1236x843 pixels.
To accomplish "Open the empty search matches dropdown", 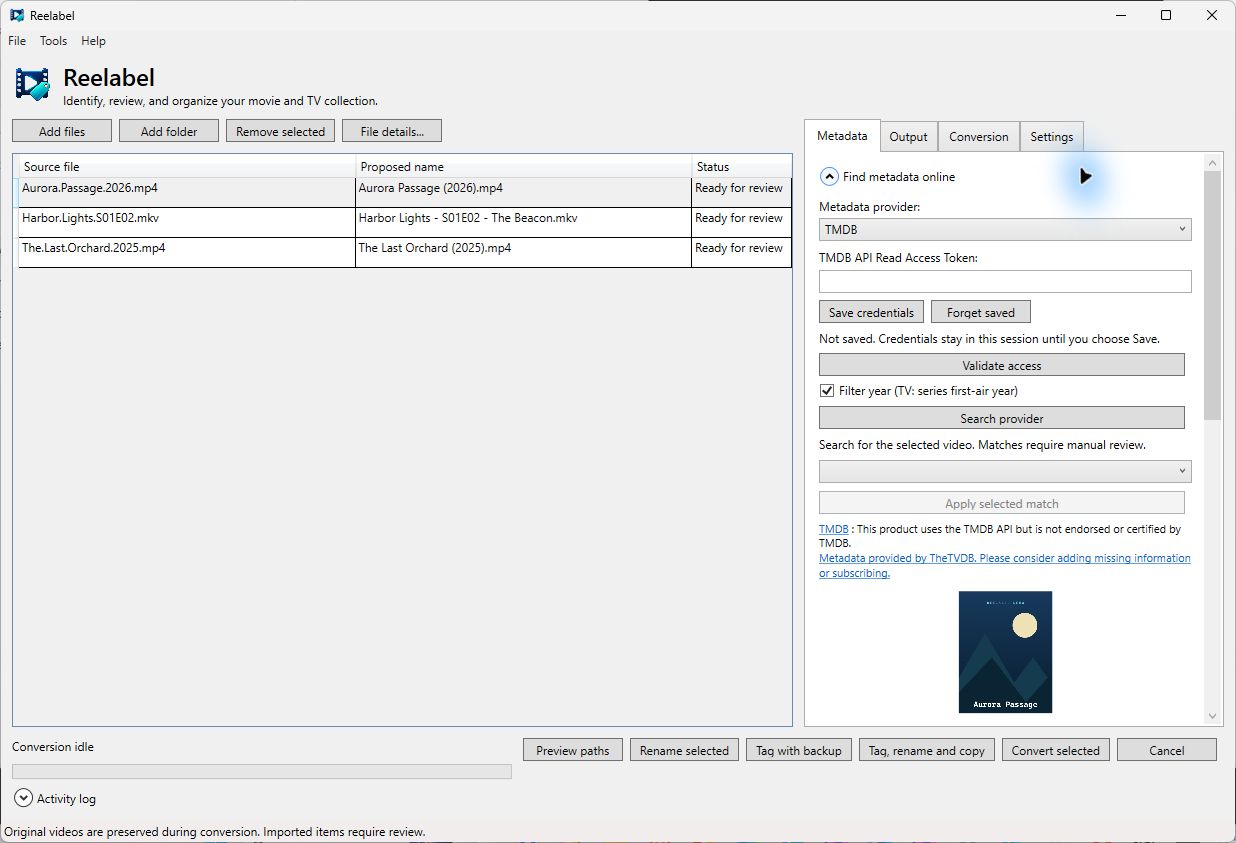I will pos(1005,470).
